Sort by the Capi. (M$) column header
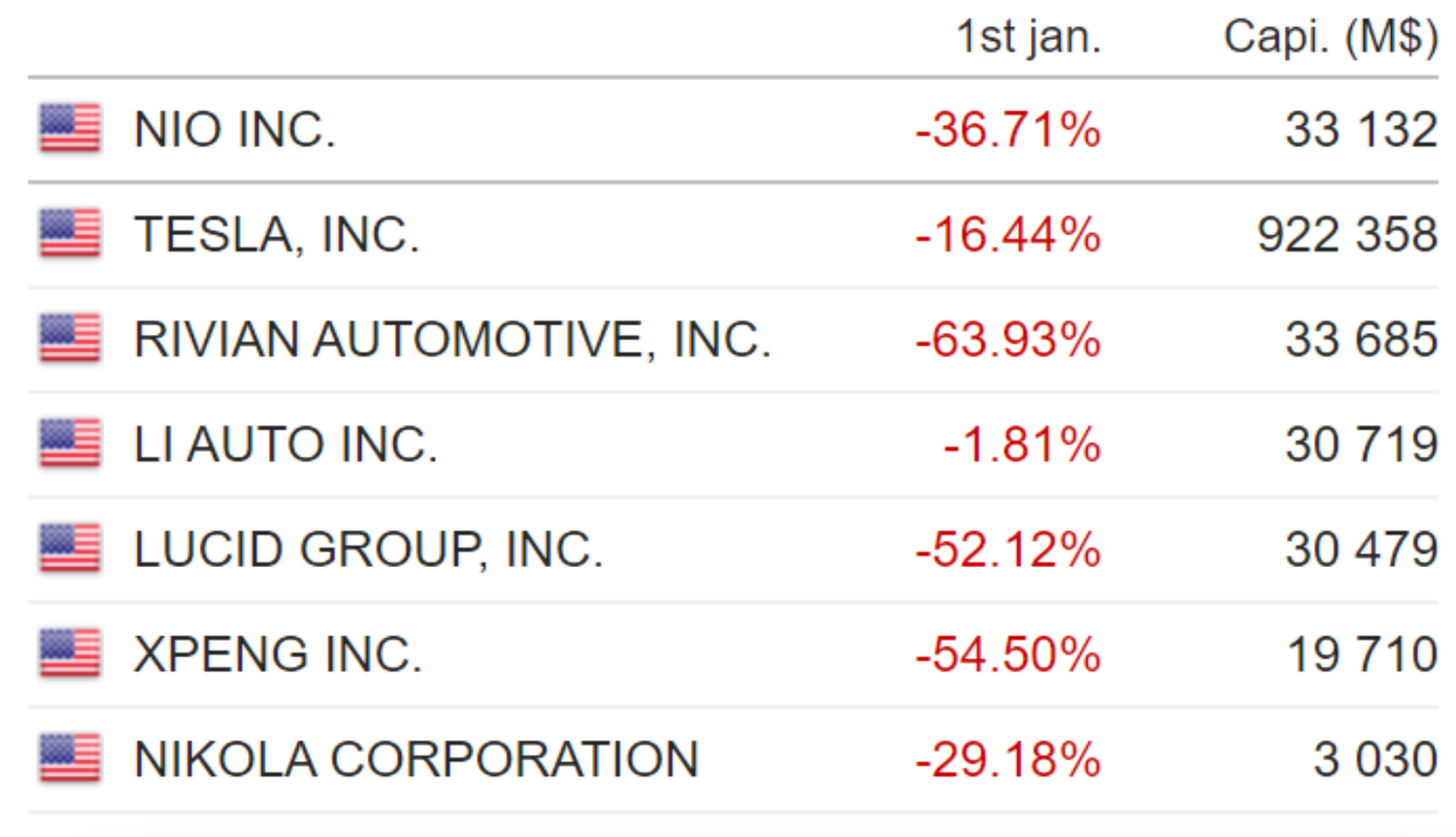The image size is (1456, 837). pyautogui.click(x=1331, y=37)
